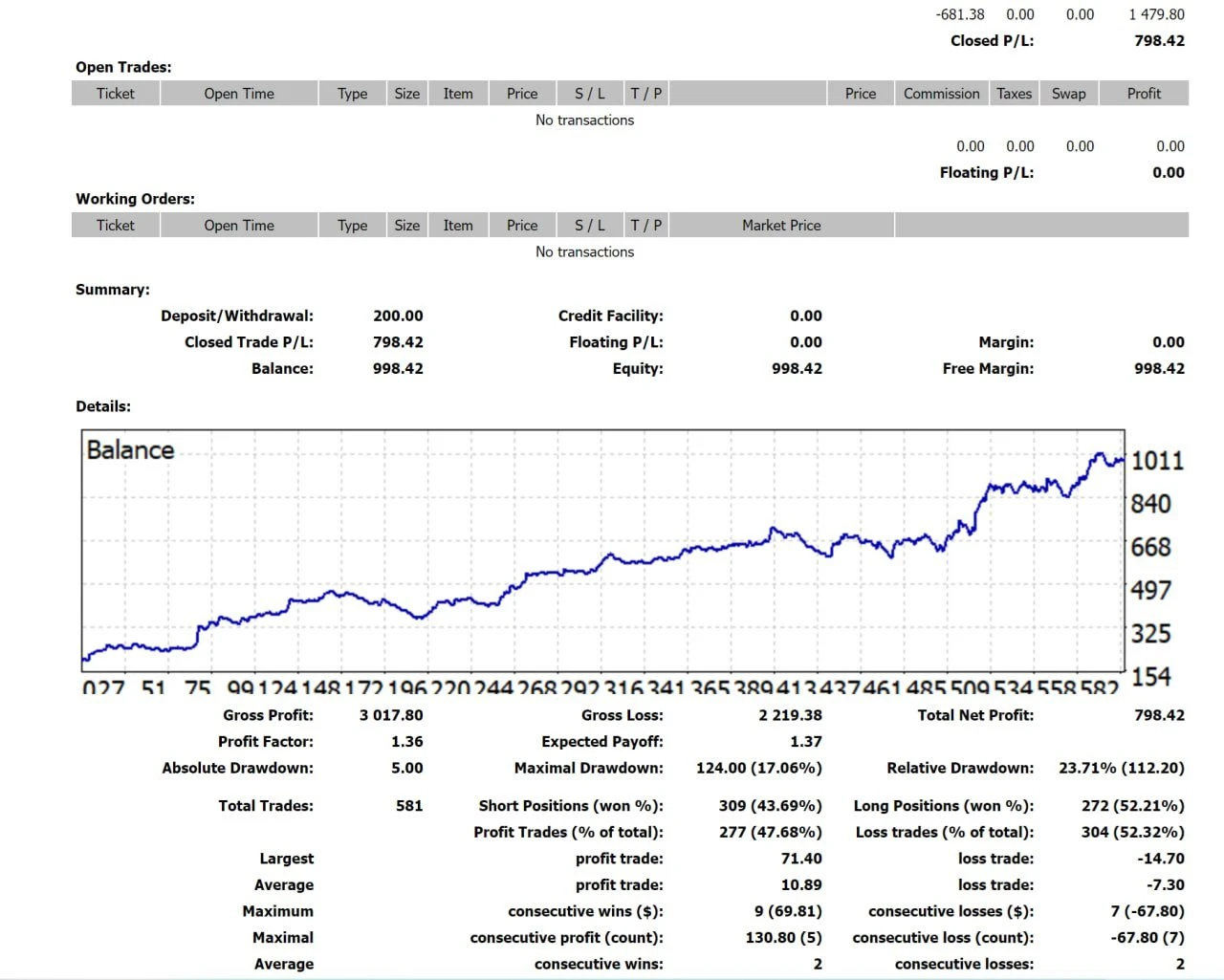Click the Open Time header under Working Orders
The height and width of the screenshot is (980, 1224).
[x=238, y=226]
